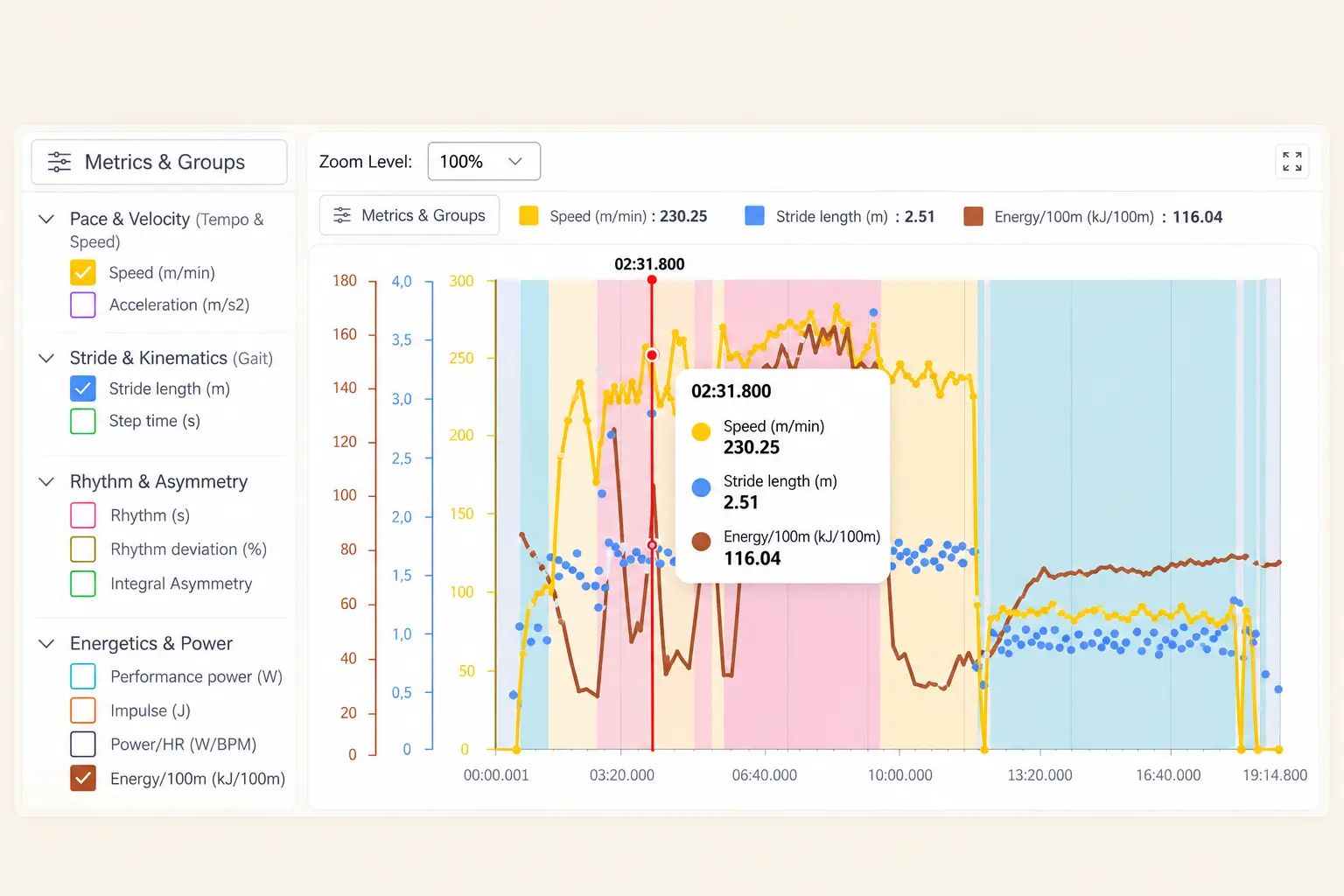Enable the Rhythm (s) checkbox

(83, 515)
